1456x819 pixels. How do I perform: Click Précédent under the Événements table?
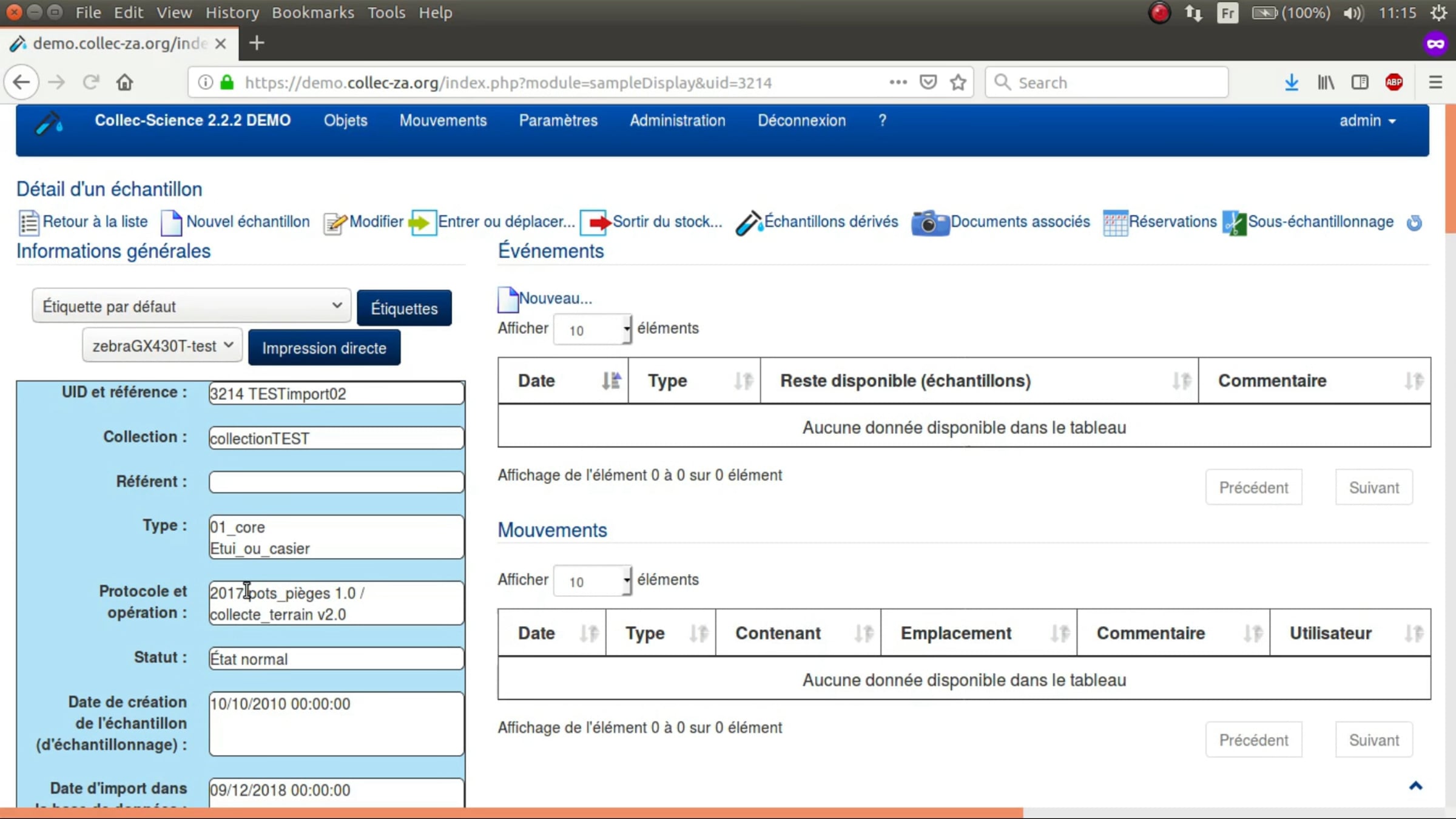(x=1253, y=488)
